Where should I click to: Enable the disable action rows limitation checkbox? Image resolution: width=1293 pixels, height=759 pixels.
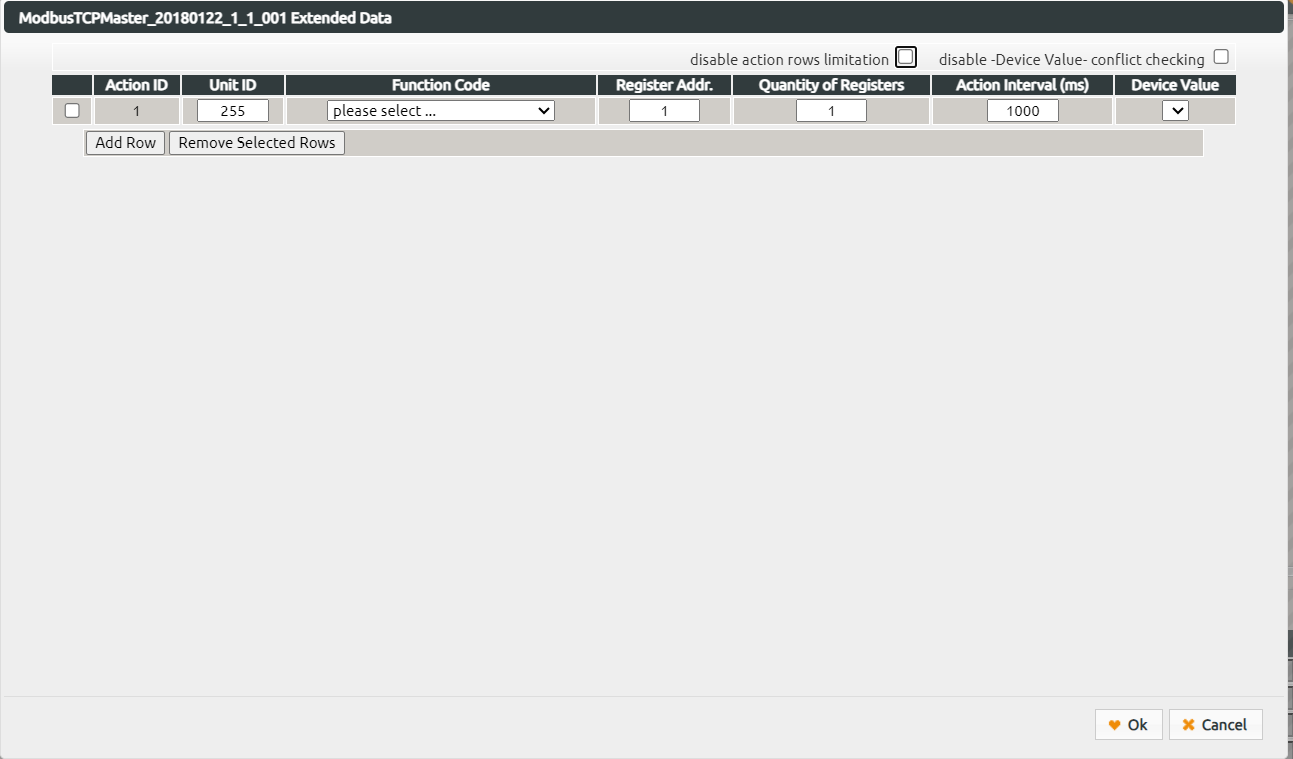(905, 56)
